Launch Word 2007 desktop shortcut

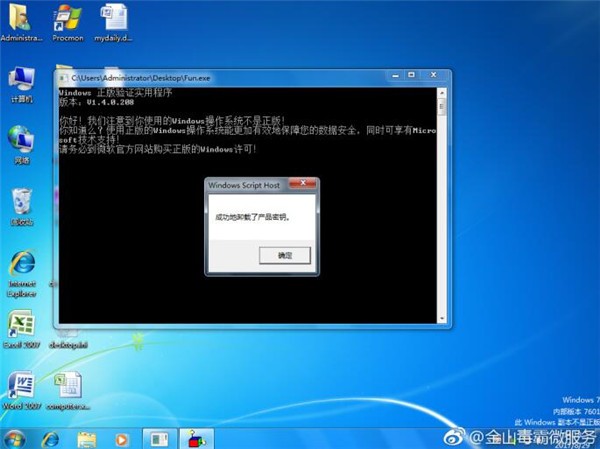(21, 390)
